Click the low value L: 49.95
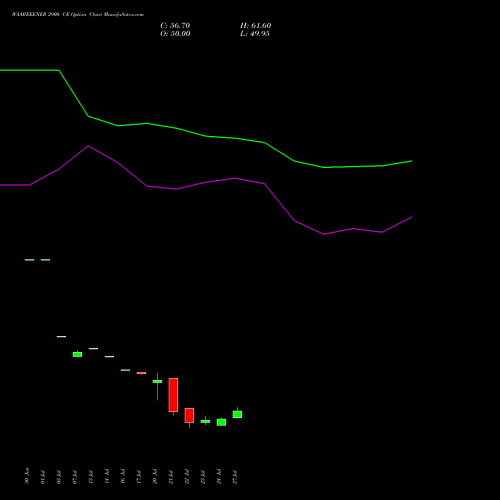This screenshot has height=500, width=500. [255, 34]
